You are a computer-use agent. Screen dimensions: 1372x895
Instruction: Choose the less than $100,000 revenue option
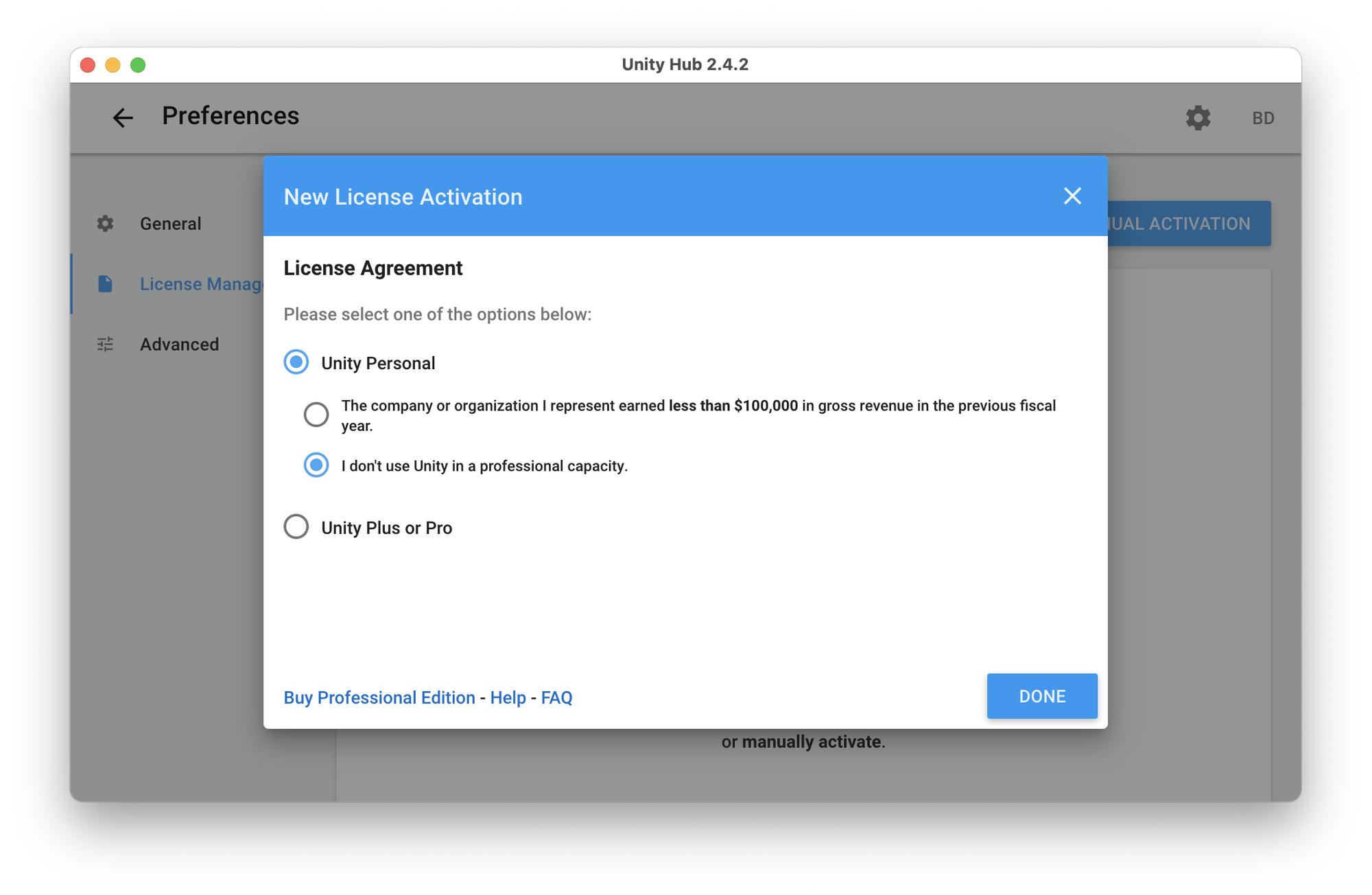pyautogui.click(x=316, y=415)
